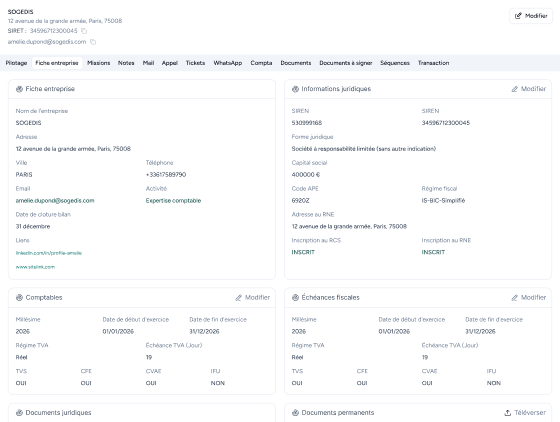The height and width of the screenshot is (422, 560).
Task: Click the SIREN value 530999168
Action: click(x=307, y=123)
